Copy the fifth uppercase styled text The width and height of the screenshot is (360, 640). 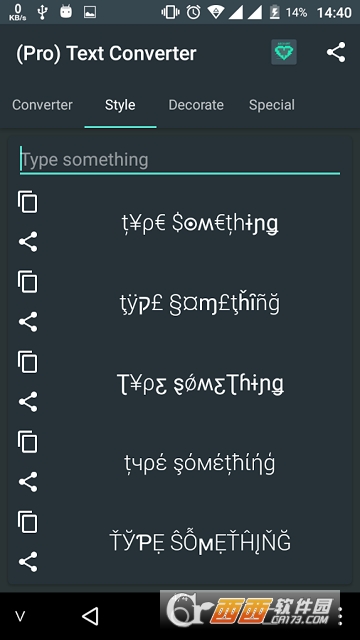pos(28,522)
